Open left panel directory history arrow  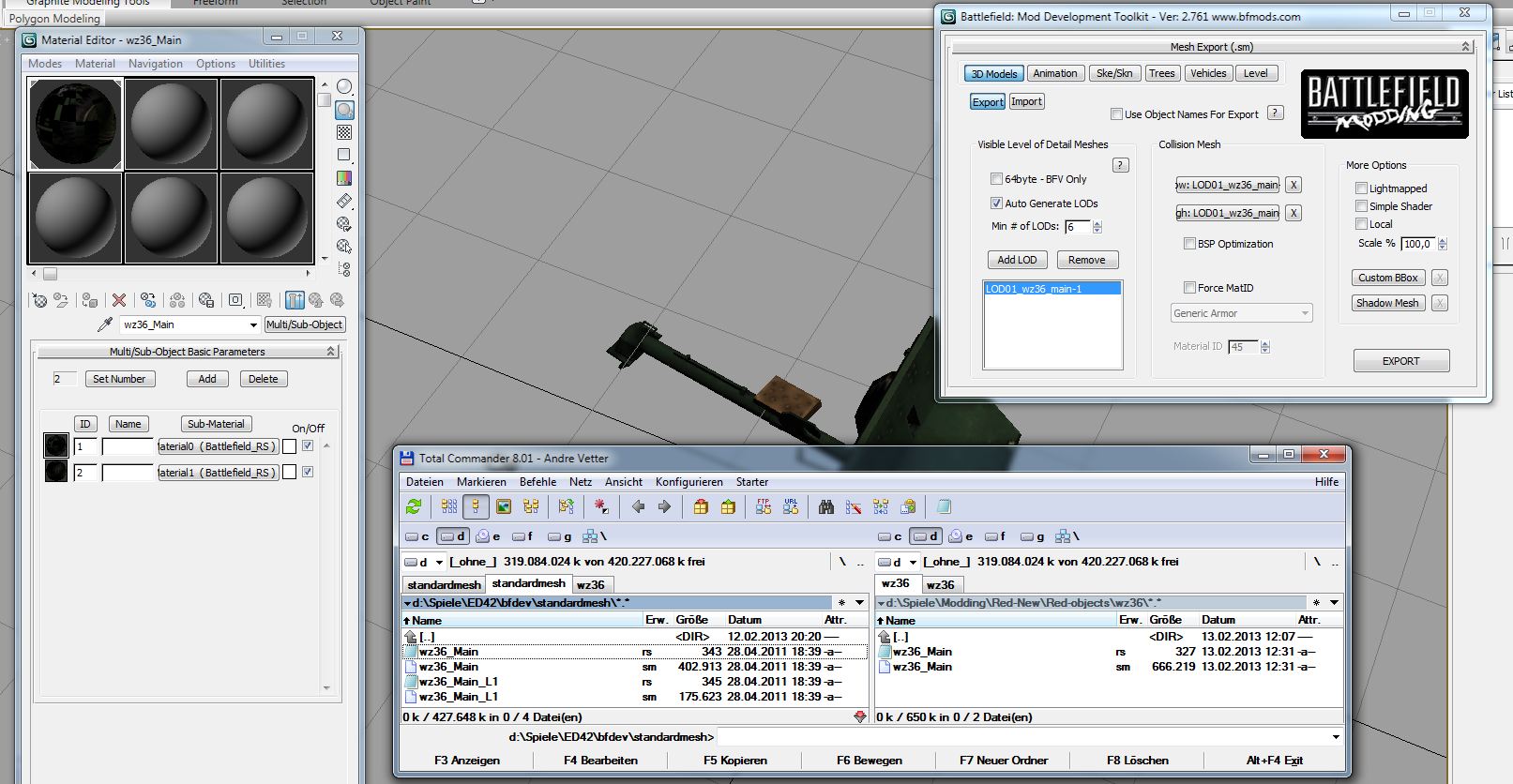point(859,603)
